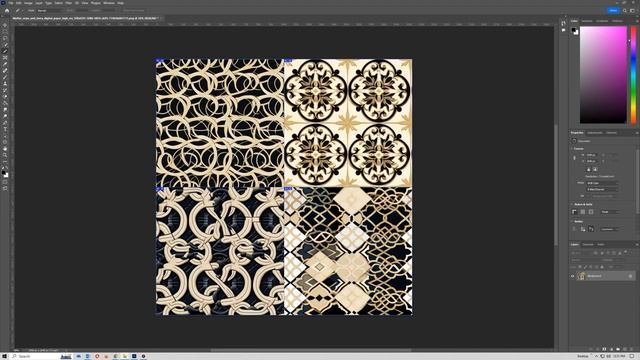Click the Windows Start button

[x=4, y=356]
